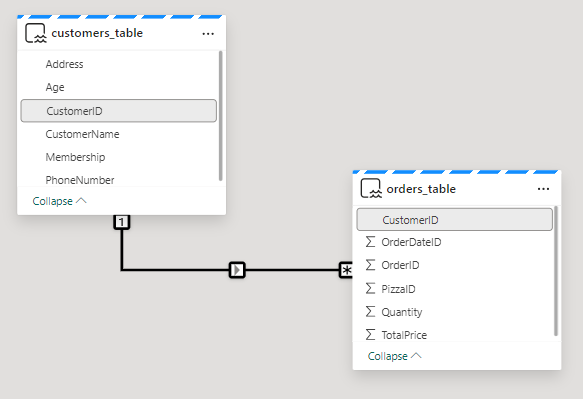This screenshot has height=399, width=583.
Task: Select the TotalPrice field name
Action: click(x=404, y=335)
